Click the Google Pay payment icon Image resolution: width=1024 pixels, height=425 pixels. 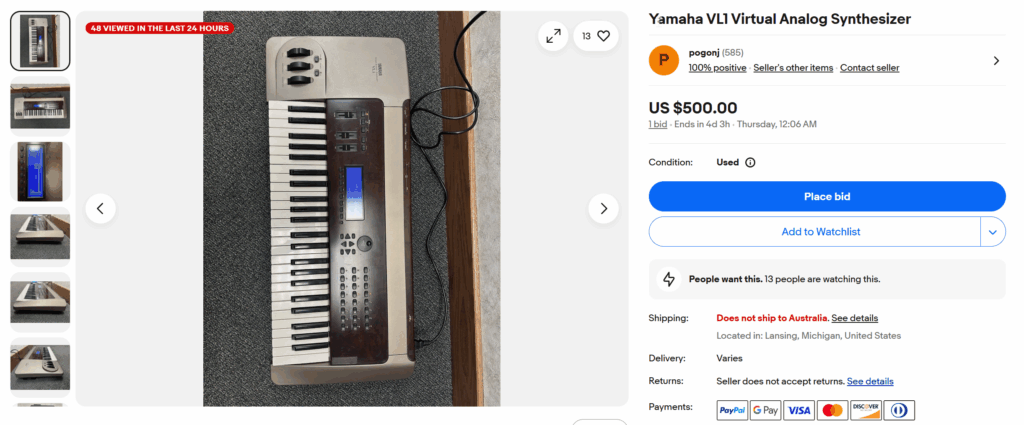click(765, 410)
